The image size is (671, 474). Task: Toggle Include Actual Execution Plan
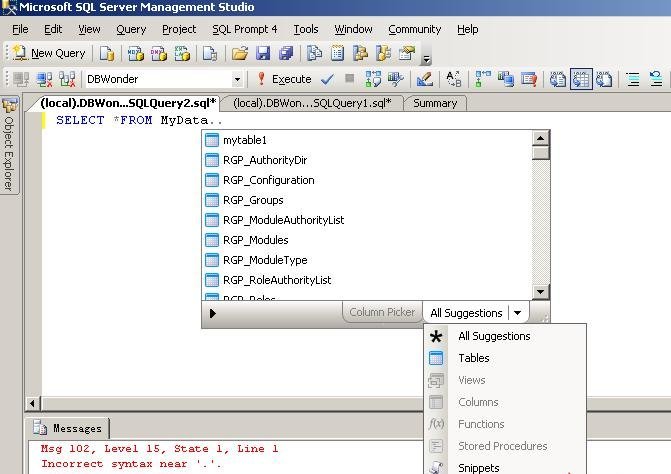(482, 79)
